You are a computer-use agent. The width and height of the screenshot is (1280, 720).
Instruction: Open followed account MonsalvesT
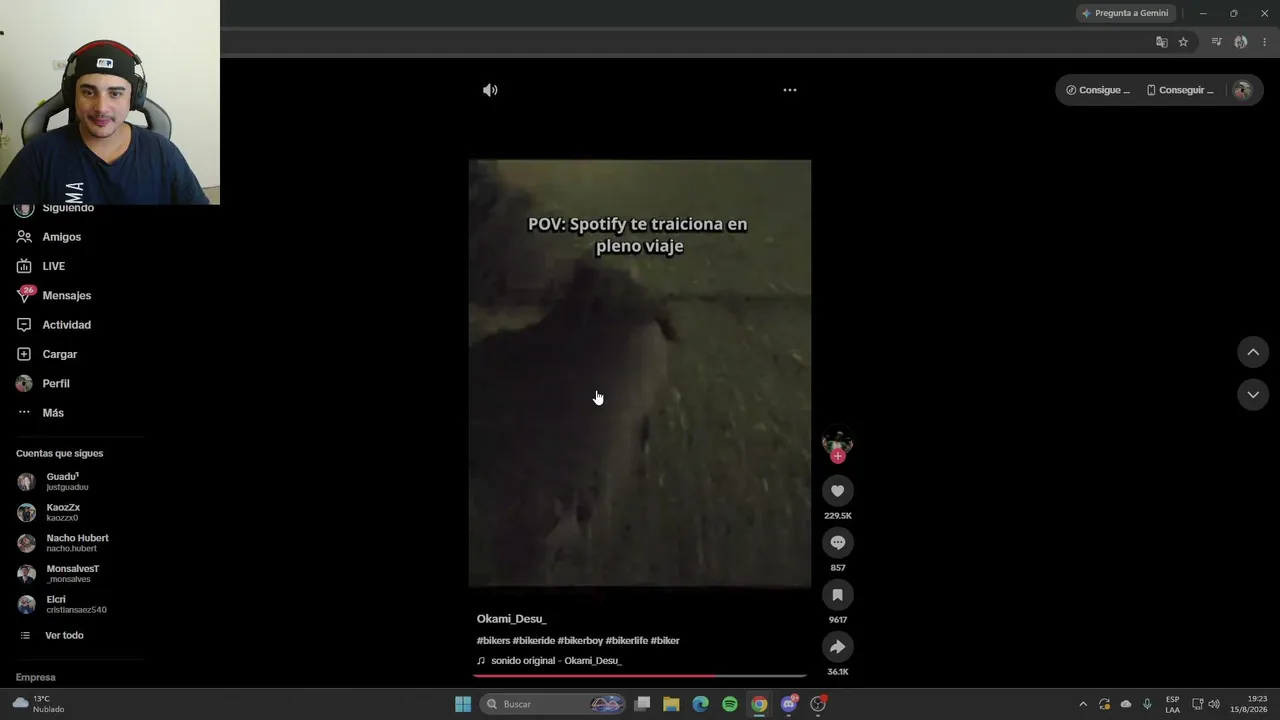(x=75, y=573)
